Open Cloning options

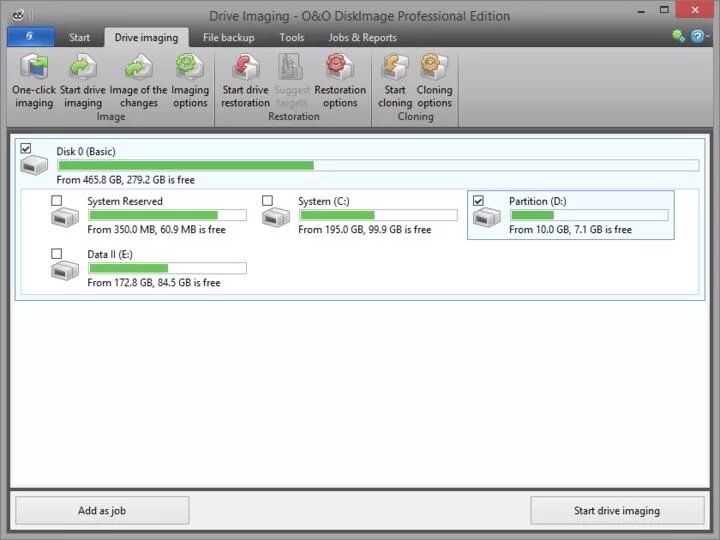434,68
